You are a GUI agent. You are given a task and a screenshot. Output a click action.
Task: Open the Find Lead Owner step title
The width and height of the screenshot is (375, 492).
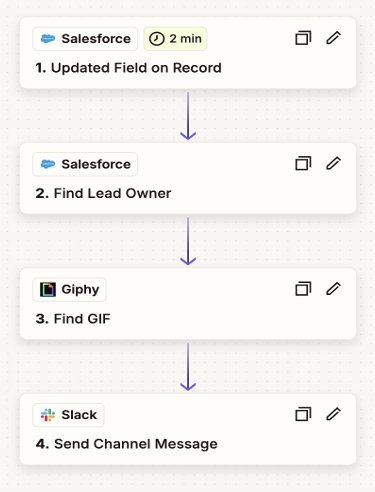(x=103, y=193)
